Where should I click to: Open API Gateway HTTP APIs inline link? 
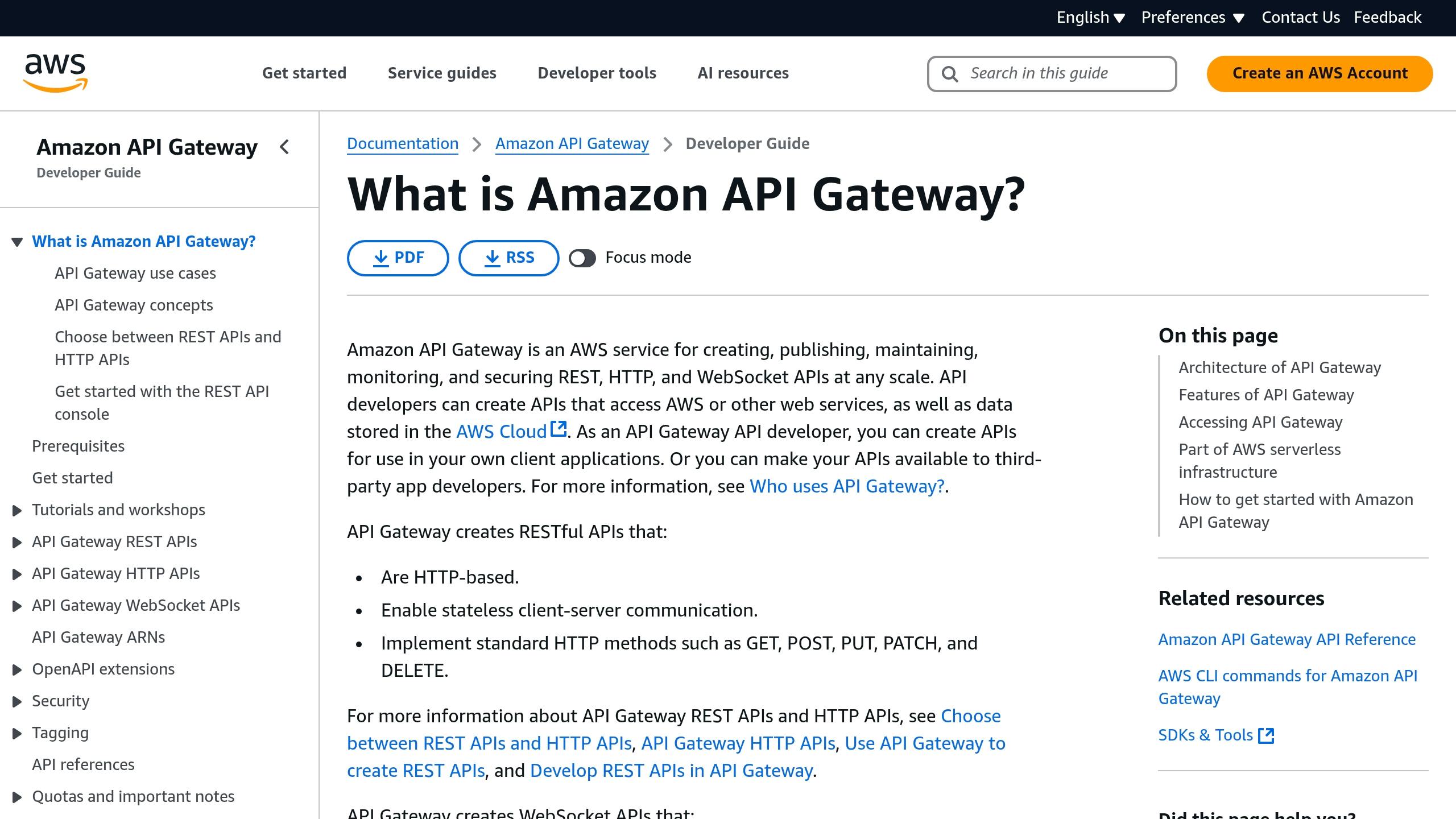(738, 743)
